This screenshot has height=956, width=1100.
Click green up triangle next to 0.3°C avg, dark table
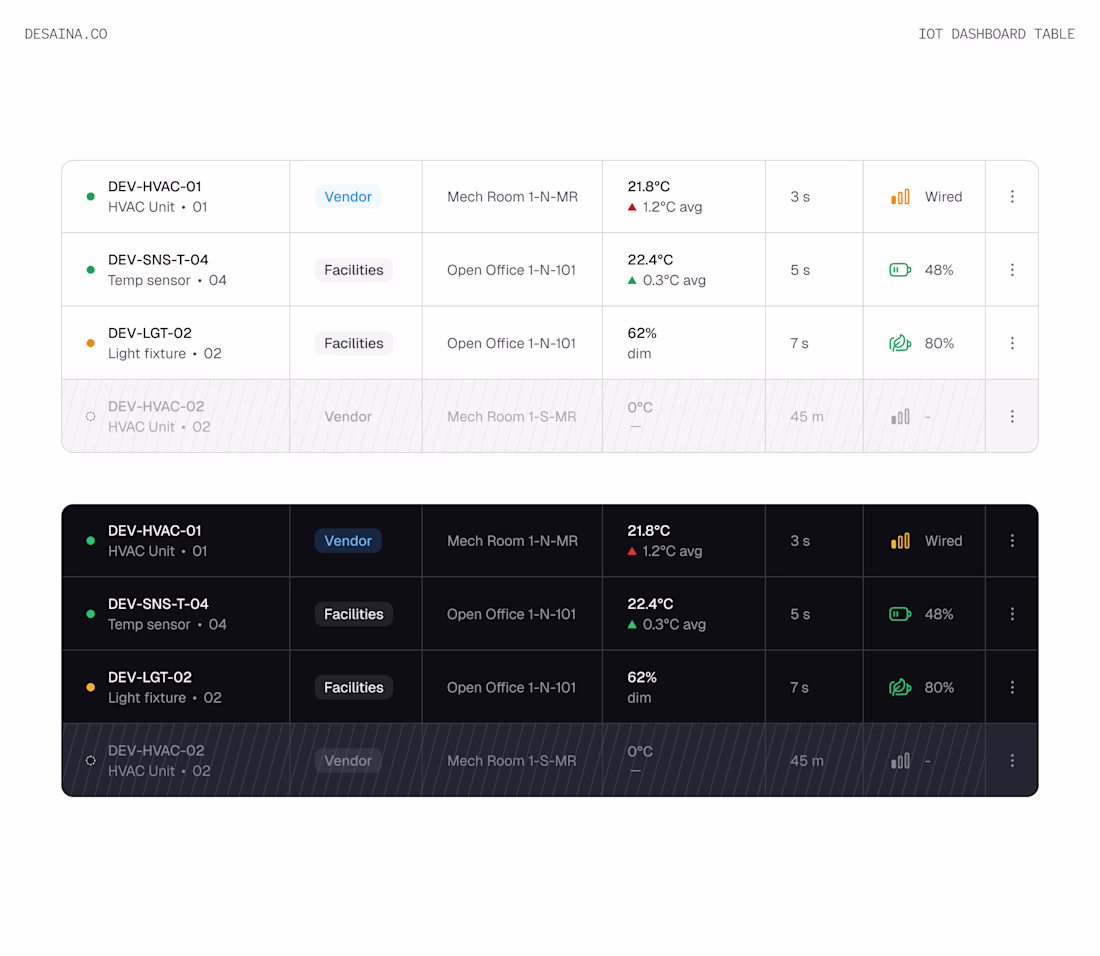click(x=632, y=624)
